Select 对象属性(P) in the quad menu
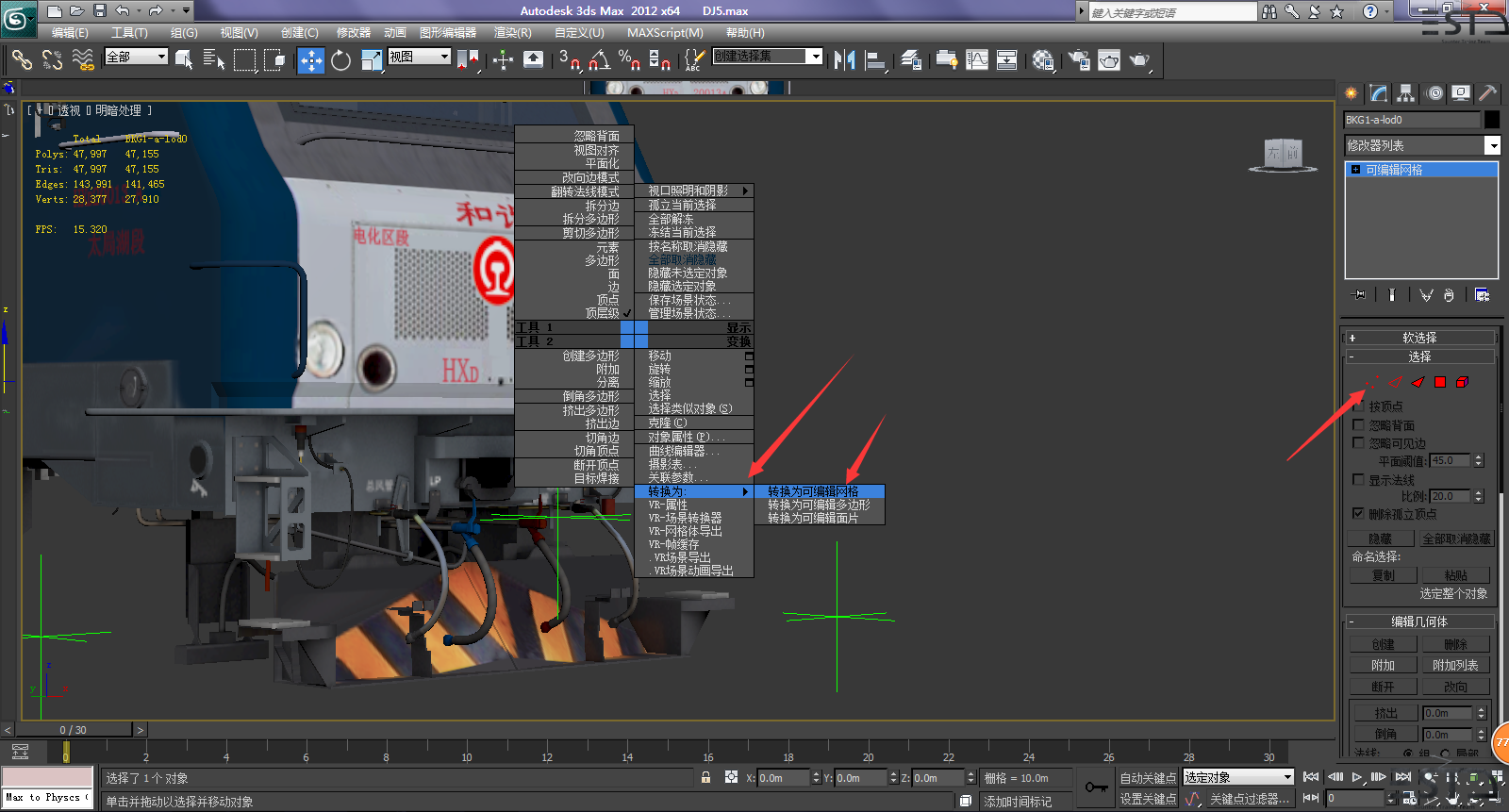The image size is (1509, 812). pyautogui.click(x=694, y=437)
